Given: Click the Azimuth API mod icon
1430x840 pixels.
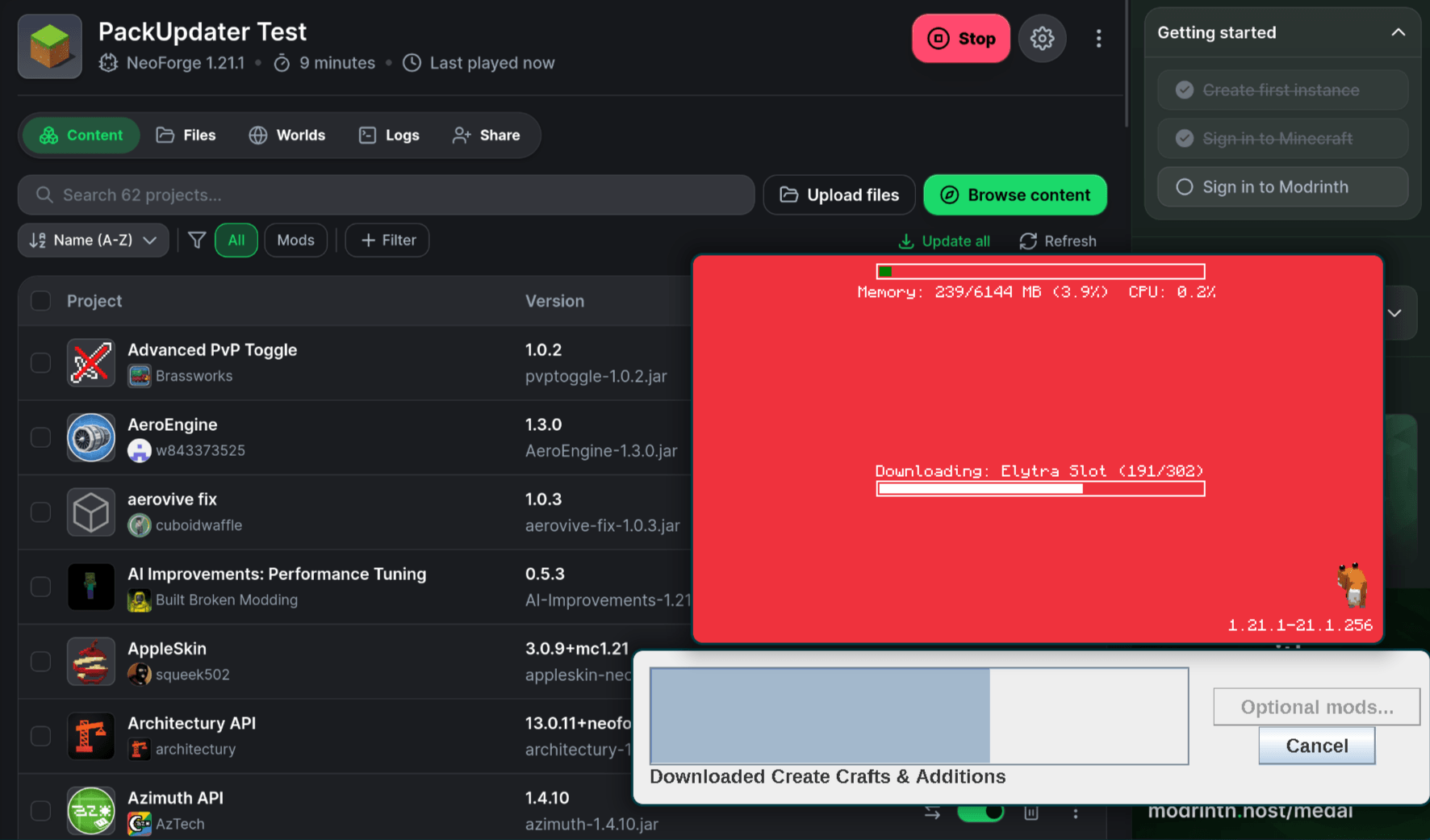Looking at the screenshot, I should pos(90,810).
